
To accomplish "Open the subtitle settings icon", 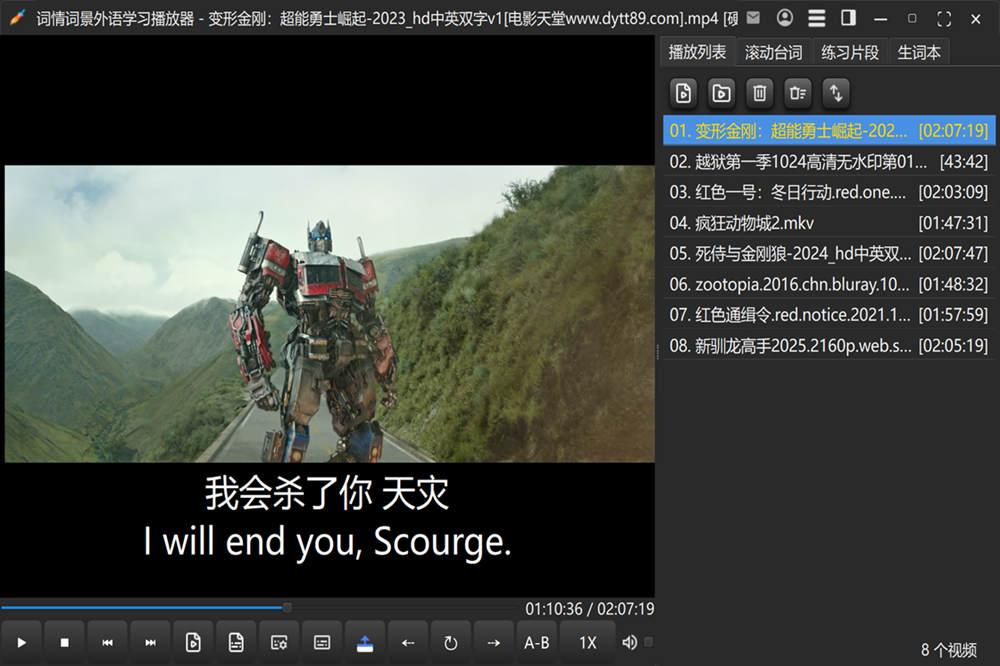I will pos(280,642).
